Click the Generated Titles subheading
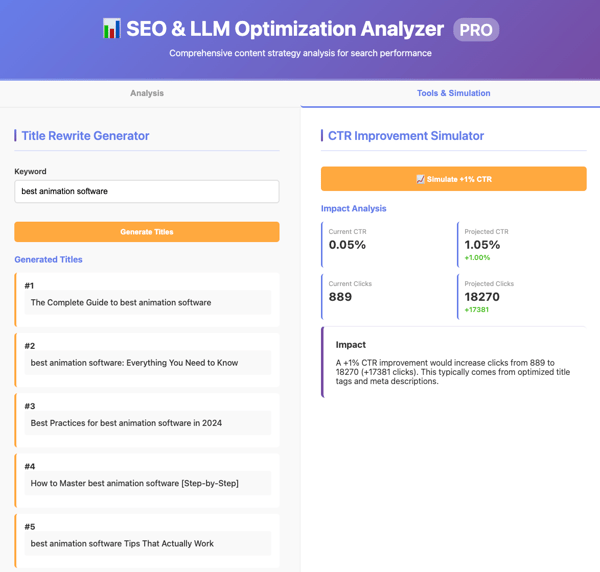 tap(48, 259)
